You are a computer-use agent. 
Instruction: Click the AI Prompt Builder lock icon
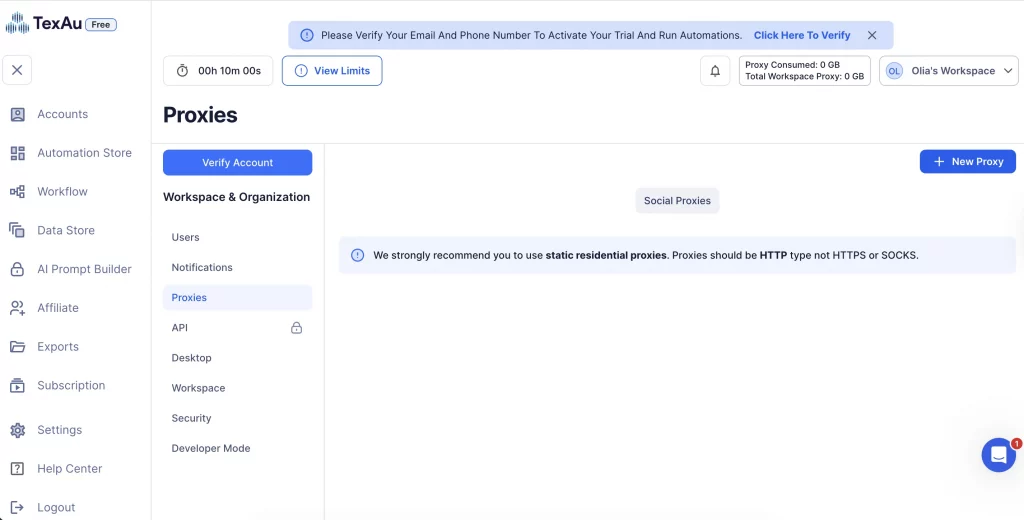(x=17, y=269)
